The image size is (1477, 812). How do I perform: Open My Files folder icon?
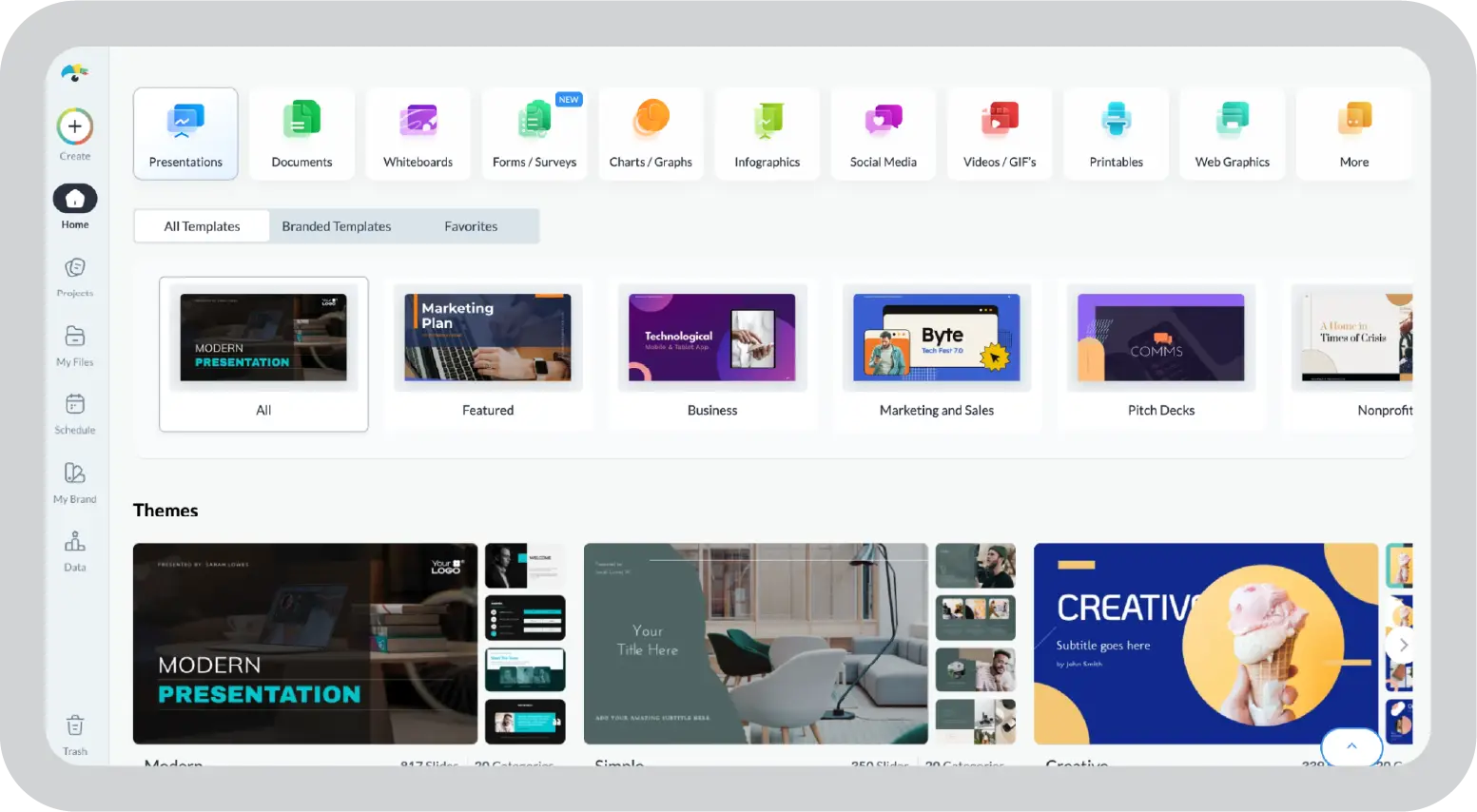[x=75, y=337]
